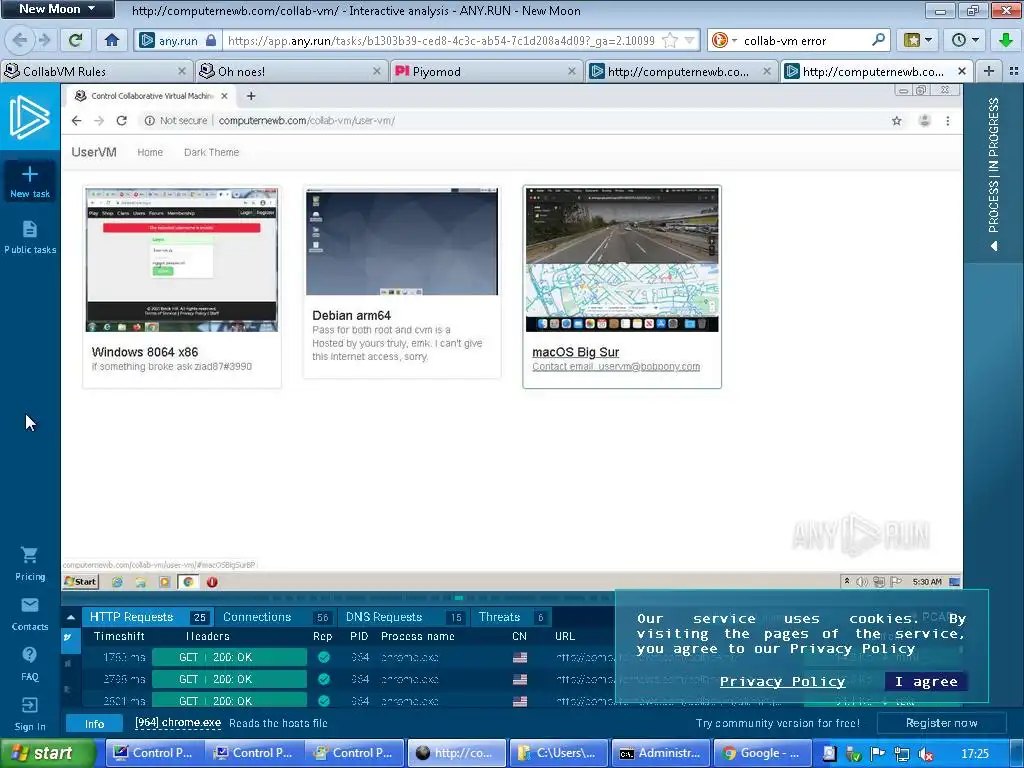Click the [964] chrome.exe process link
This screenshot has width=1024, height=768.
[x=178, y=723]
